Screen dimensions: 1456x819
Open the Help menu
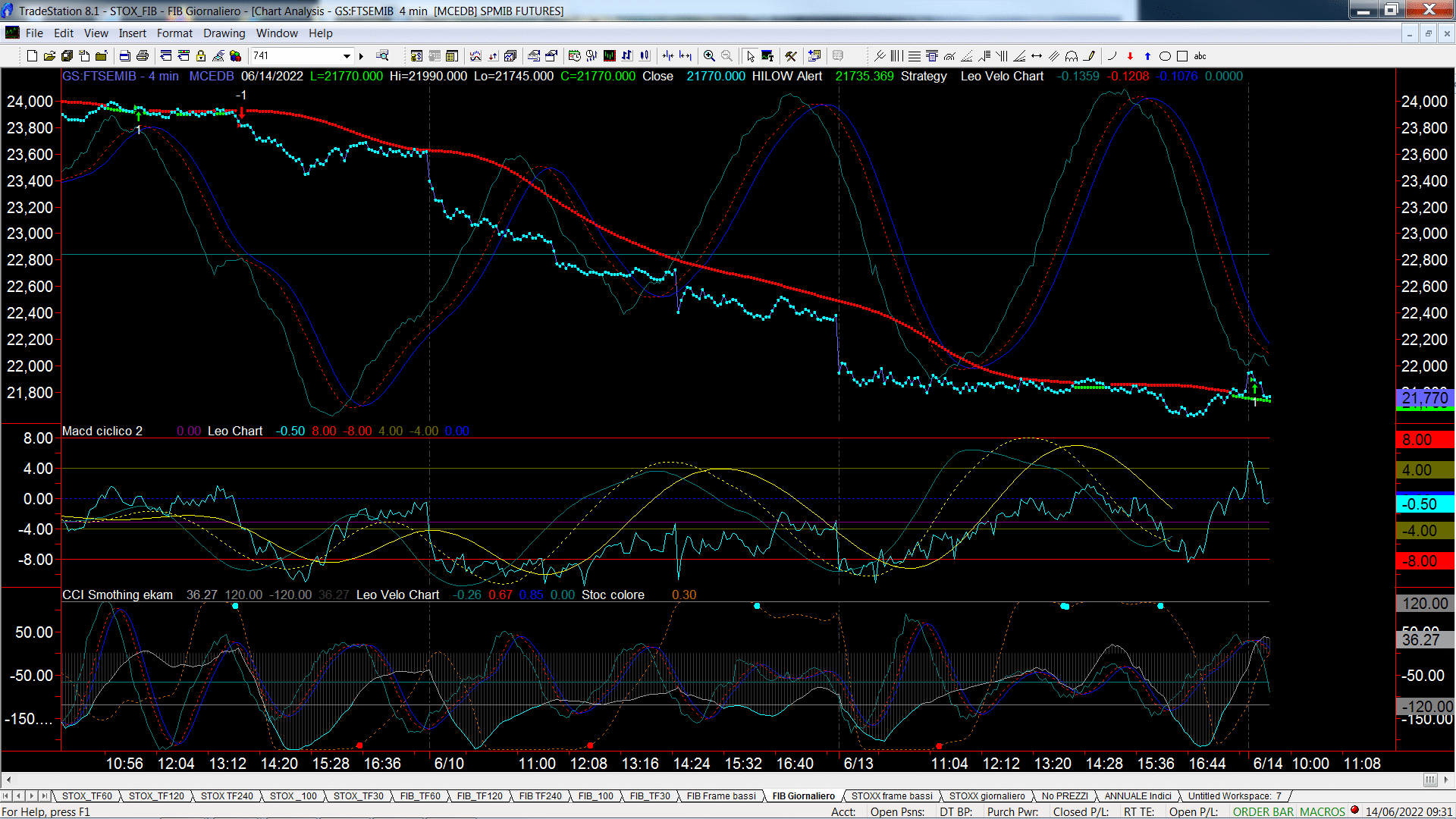click(x=321, y=33)
